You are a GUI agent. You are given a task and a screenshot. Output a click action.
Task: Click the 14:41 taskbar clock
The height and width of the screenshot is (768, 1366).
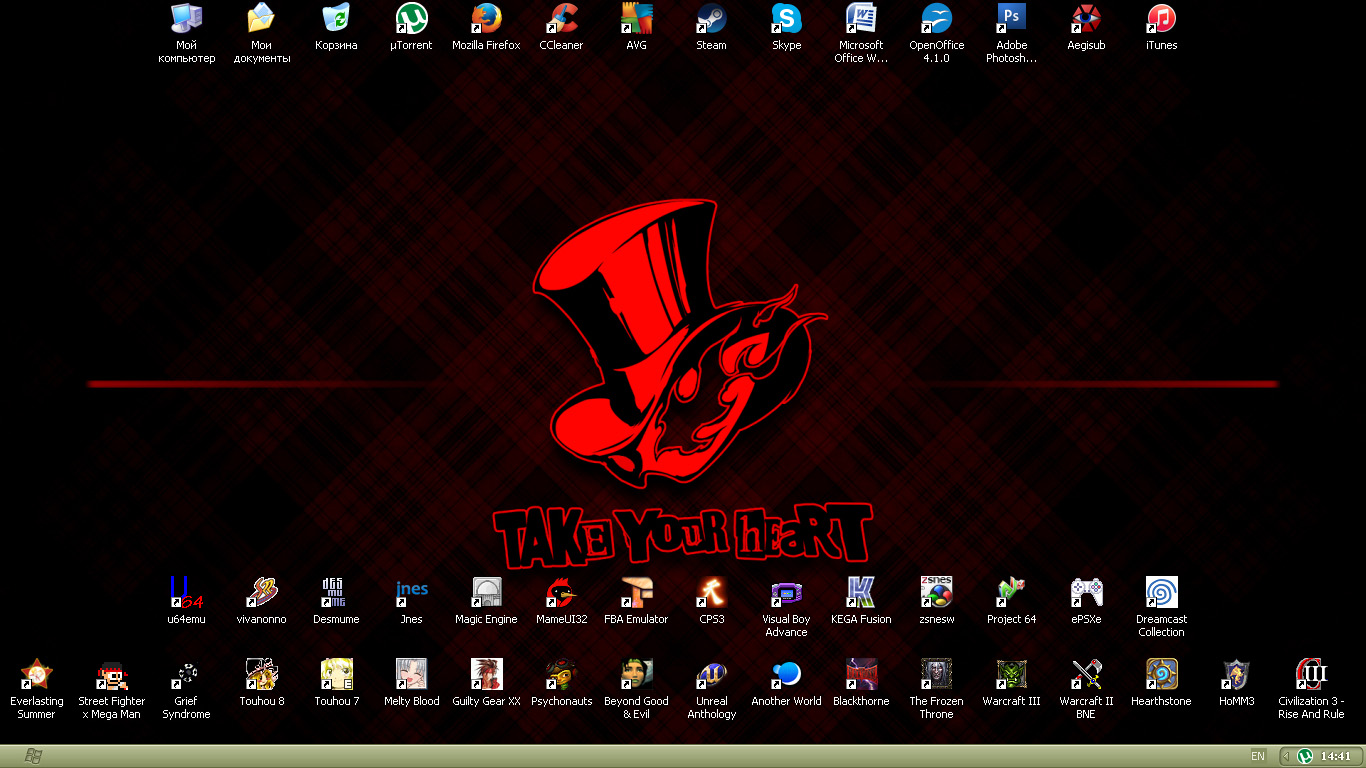[x=1336, y=756]
